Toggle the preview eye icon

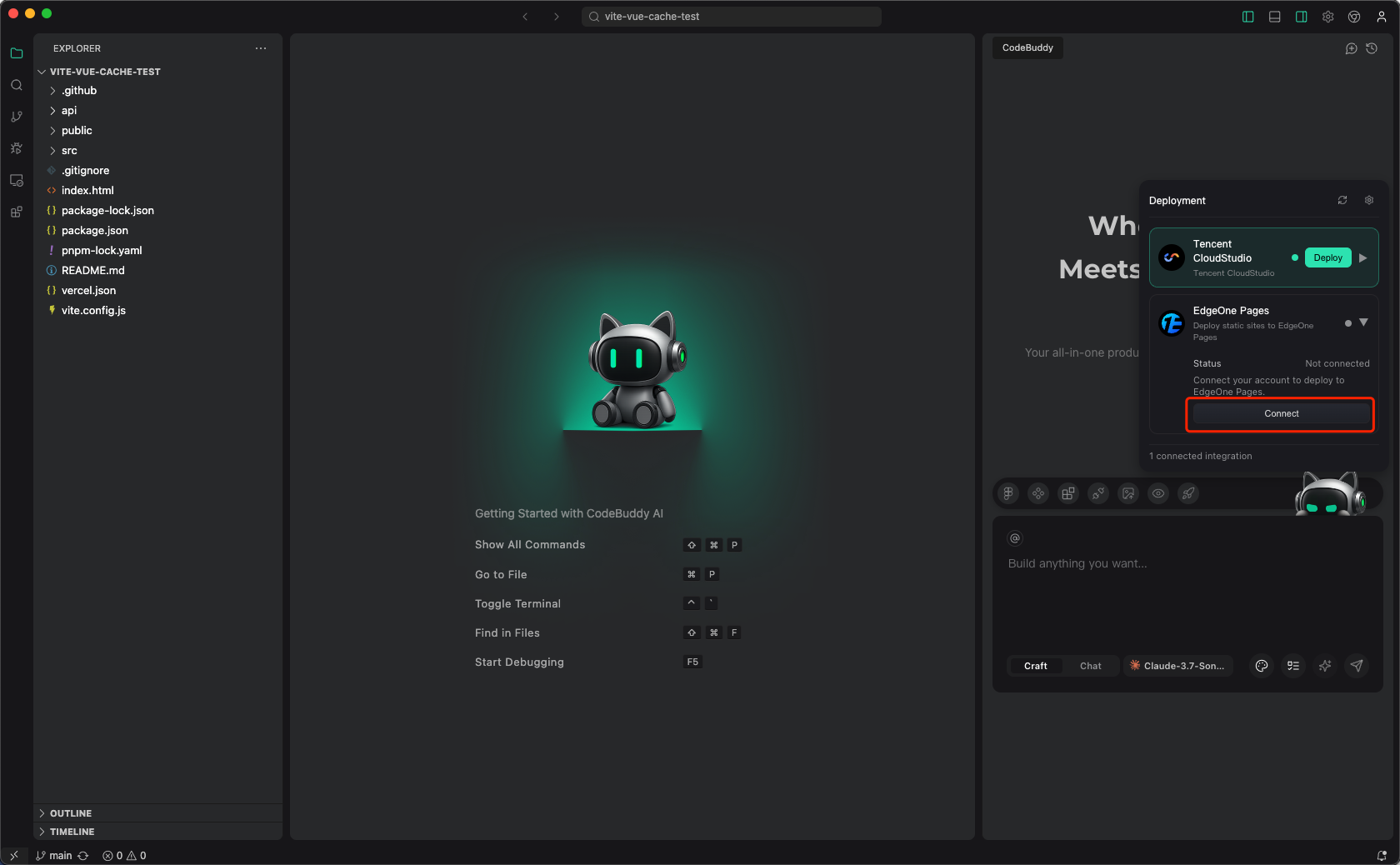(1158, 493)
